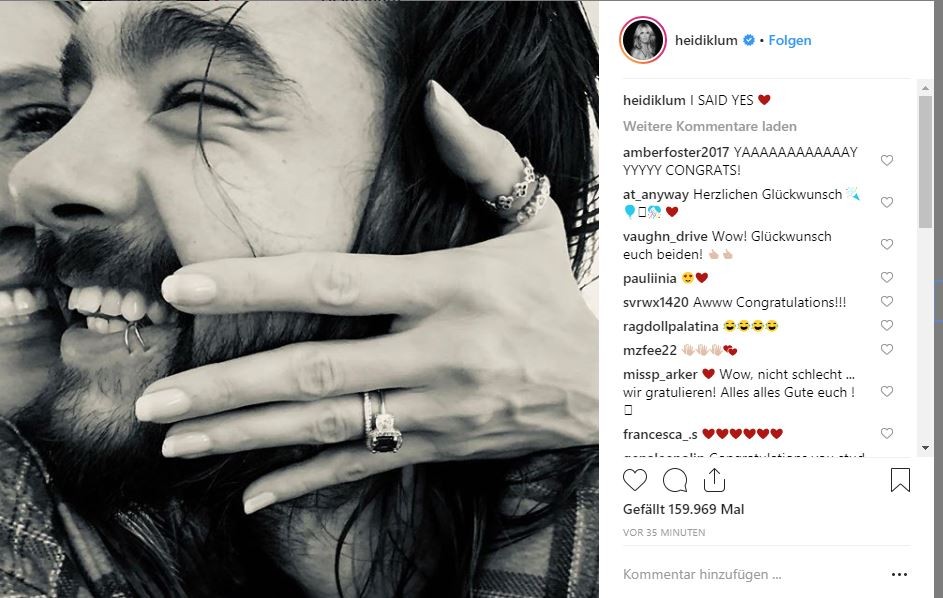Like pauliinia's comment heart
The width and height of the screenshot is (943, 598).
click(886, 277)
